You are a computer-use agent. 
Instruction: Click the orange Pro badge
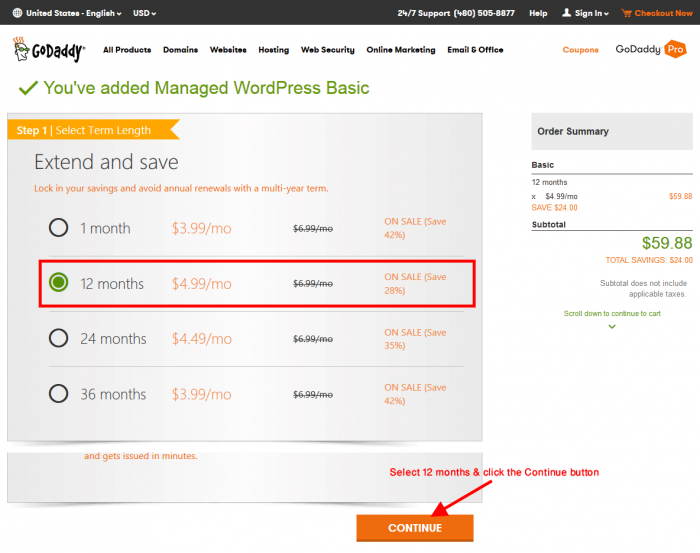(x=675, y=49)
